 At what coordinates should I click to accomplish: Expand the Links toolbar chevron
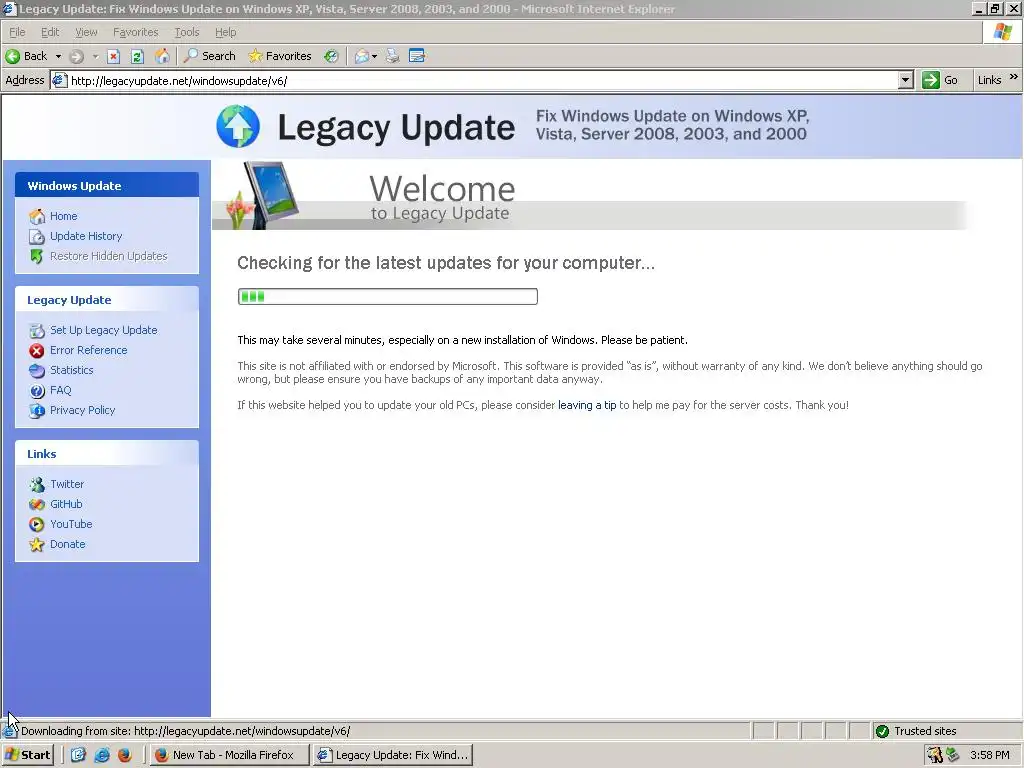[x=1014, y=77]
